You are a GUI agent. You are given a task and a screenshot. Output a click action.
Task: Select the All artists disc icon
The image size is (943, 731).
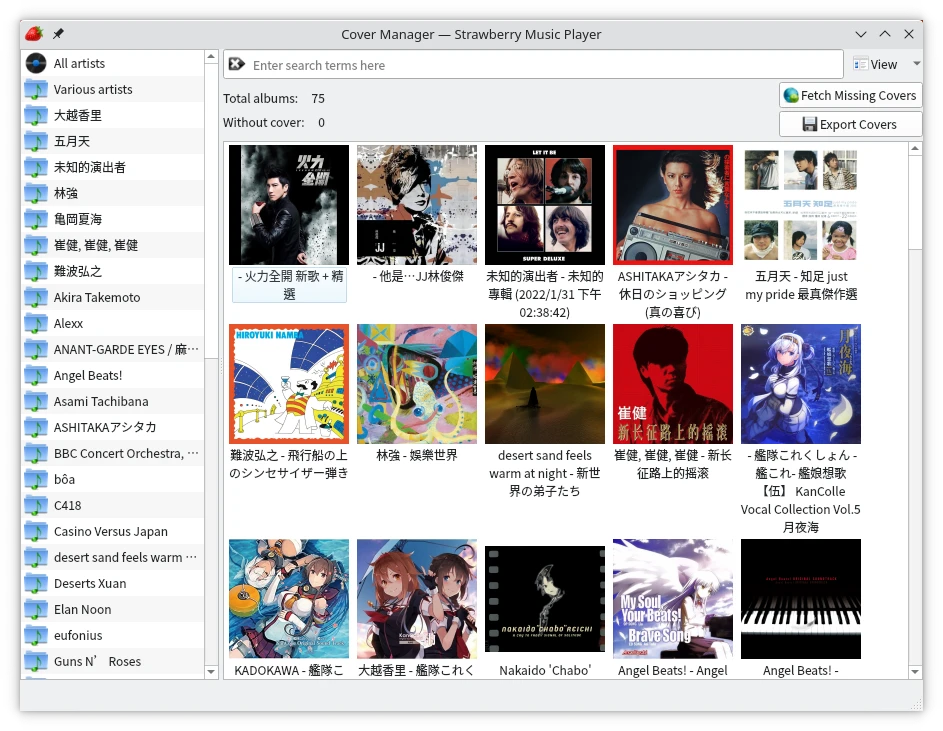tap(36, 63)
